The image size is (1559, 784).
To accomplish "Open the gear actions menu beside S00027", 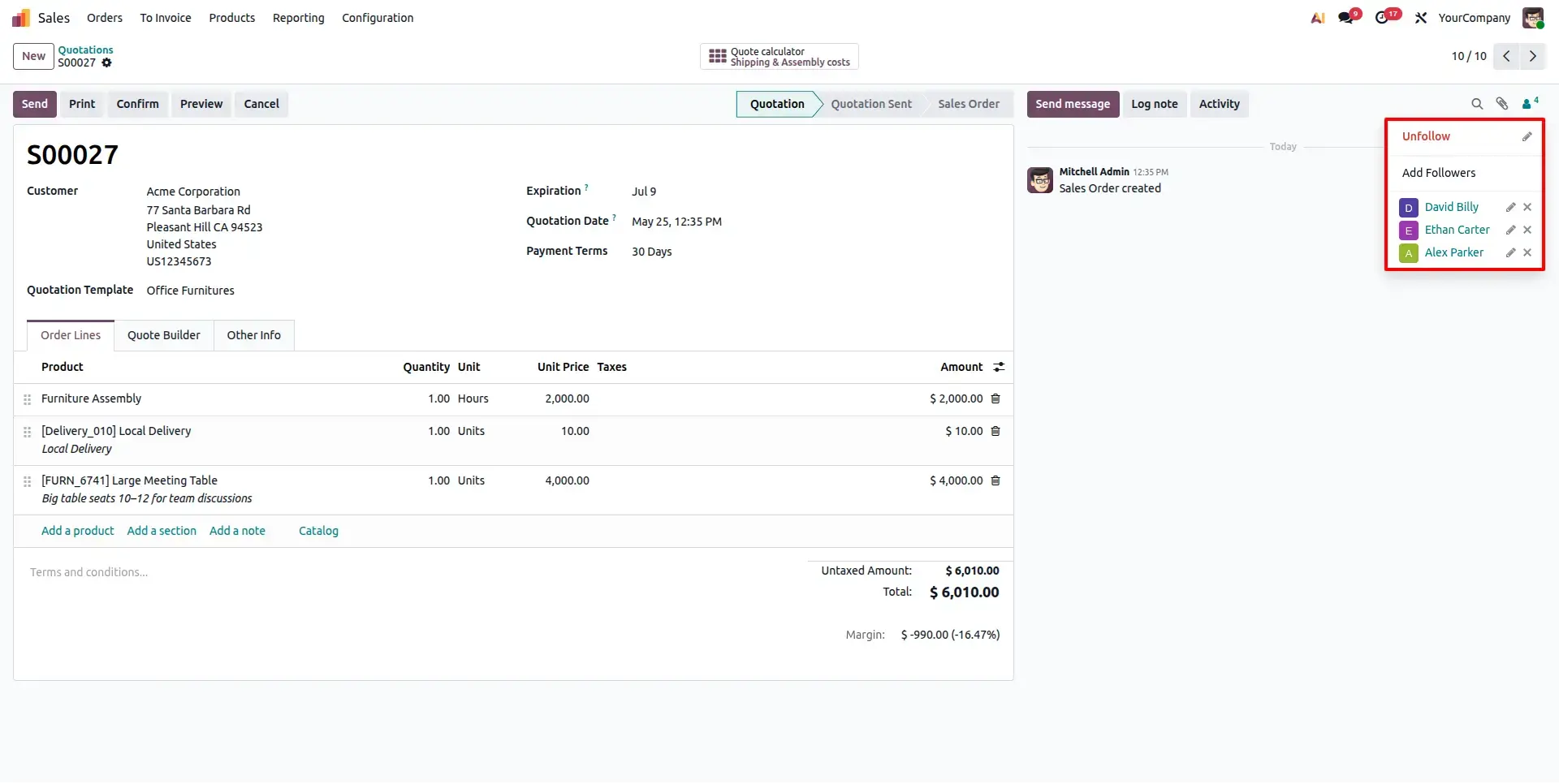I will tap(106, 62).
